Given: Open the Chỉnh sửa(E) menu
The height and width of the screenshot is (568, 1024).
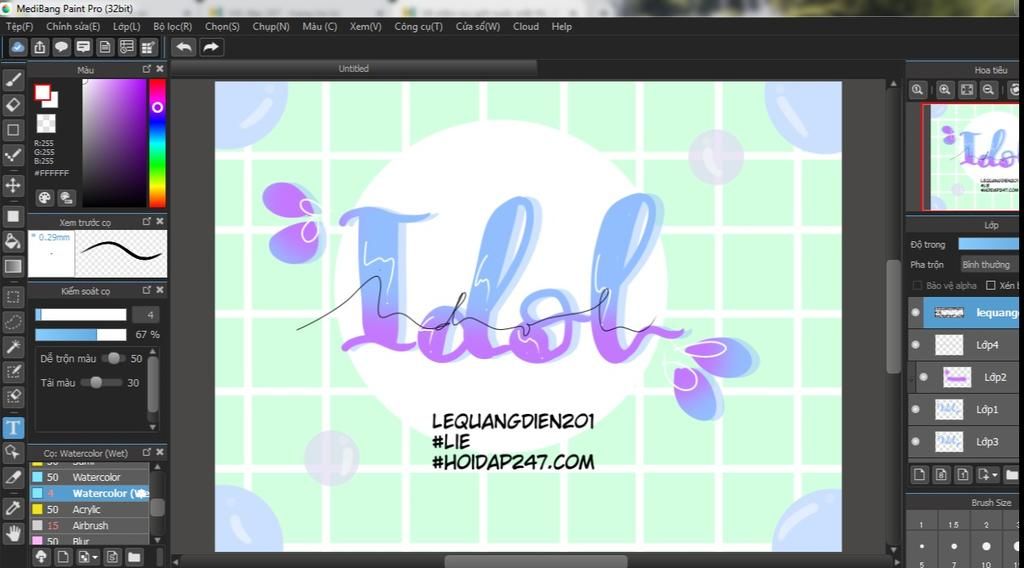Looking at the screenshot, I should coord(73,27).
